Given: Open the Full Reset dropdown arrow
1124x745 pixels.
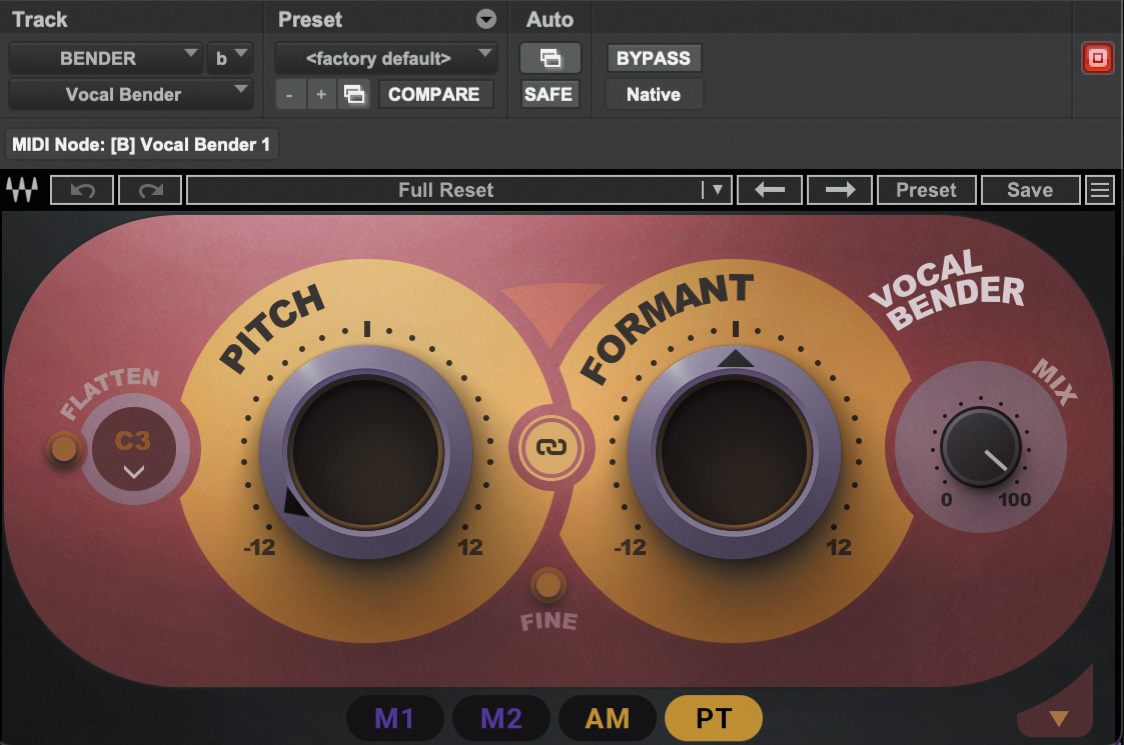Looking at the screenshot, I should 717,189.
